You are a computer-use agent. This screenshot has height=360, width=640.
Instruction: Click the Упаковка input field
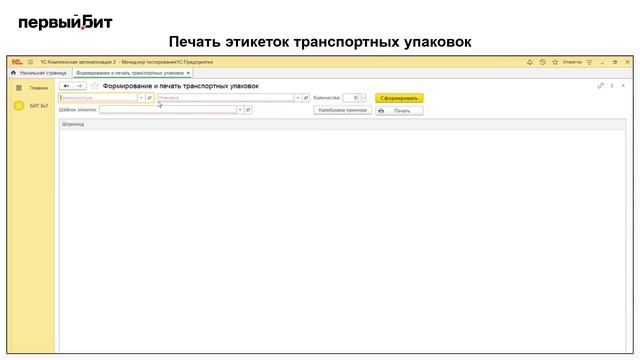point(226,98)
